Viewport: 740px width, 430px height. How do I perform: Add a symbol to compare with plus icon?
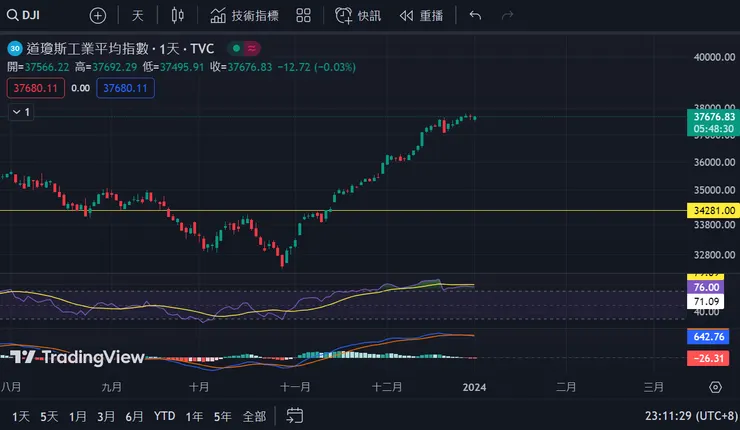(98, 16)
